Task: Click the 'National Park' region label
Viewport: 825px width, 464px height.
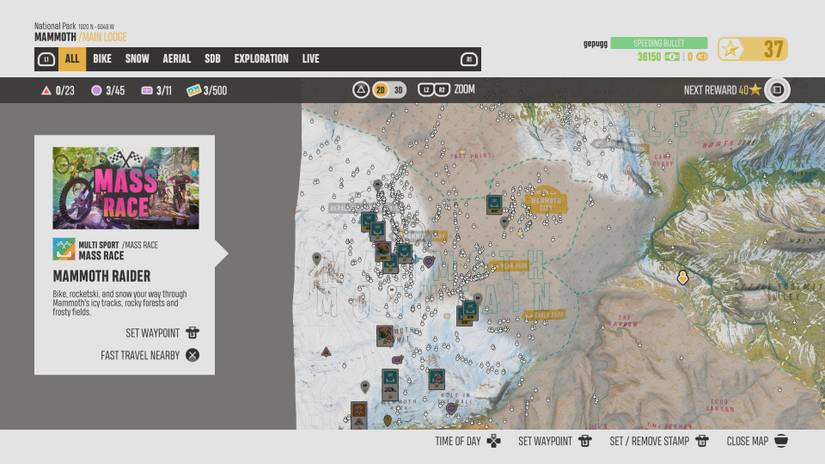Action: pos(55,26)
